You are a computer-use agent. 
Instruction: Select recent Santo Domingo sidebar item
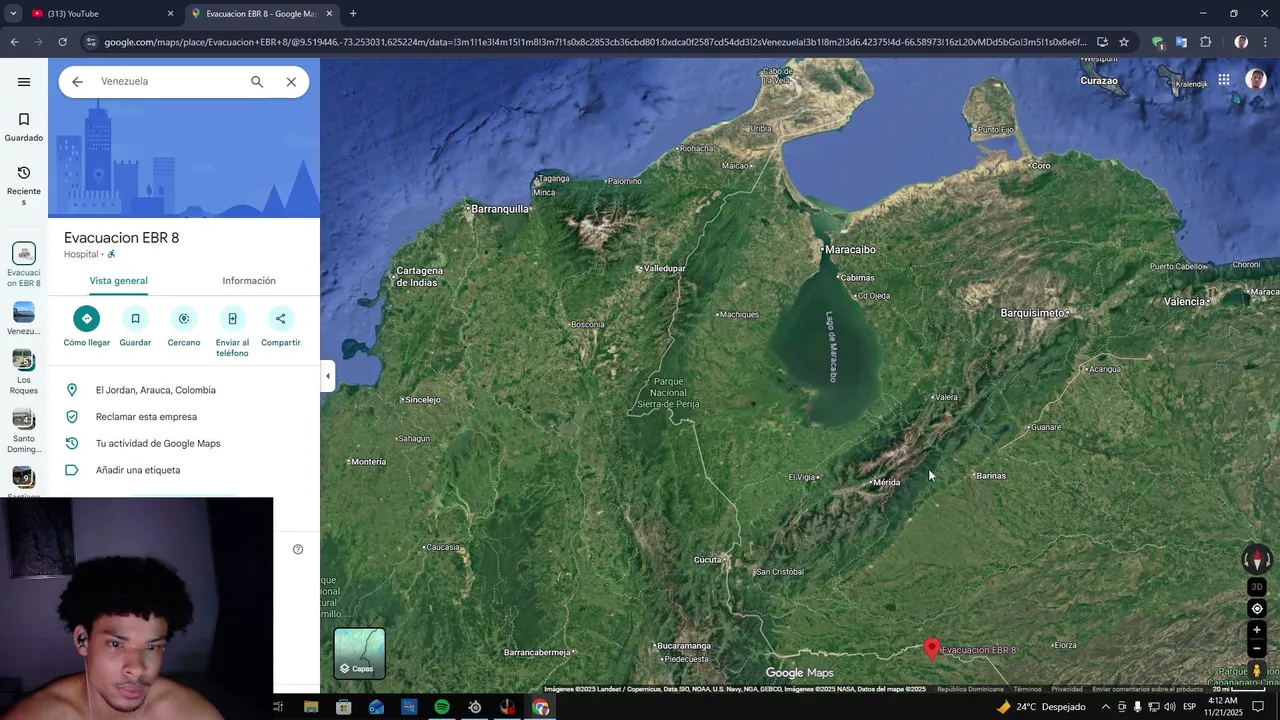24,431
